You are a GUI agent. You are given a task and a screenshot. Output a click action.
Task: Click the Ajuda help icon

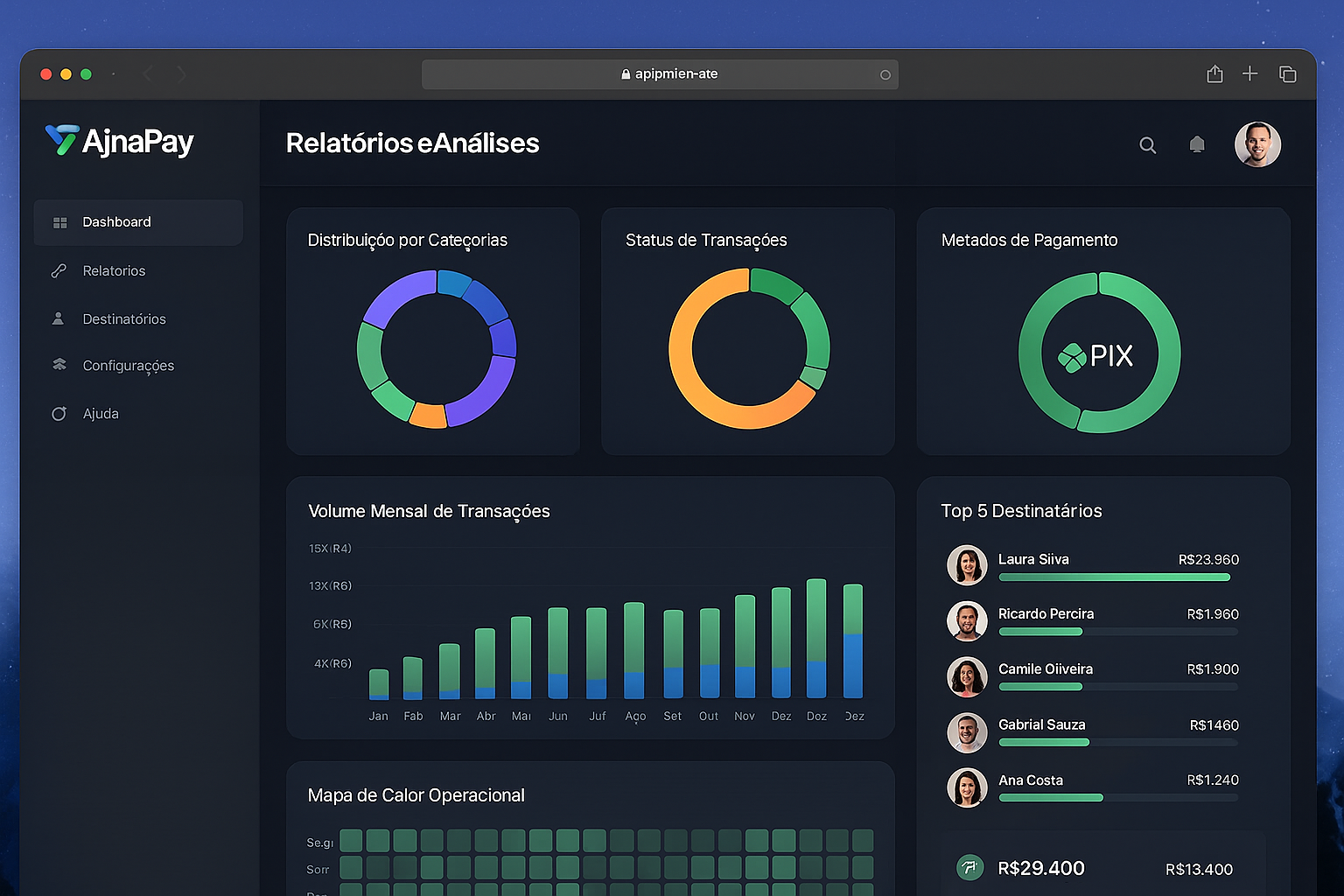click(x=59, y=413)
